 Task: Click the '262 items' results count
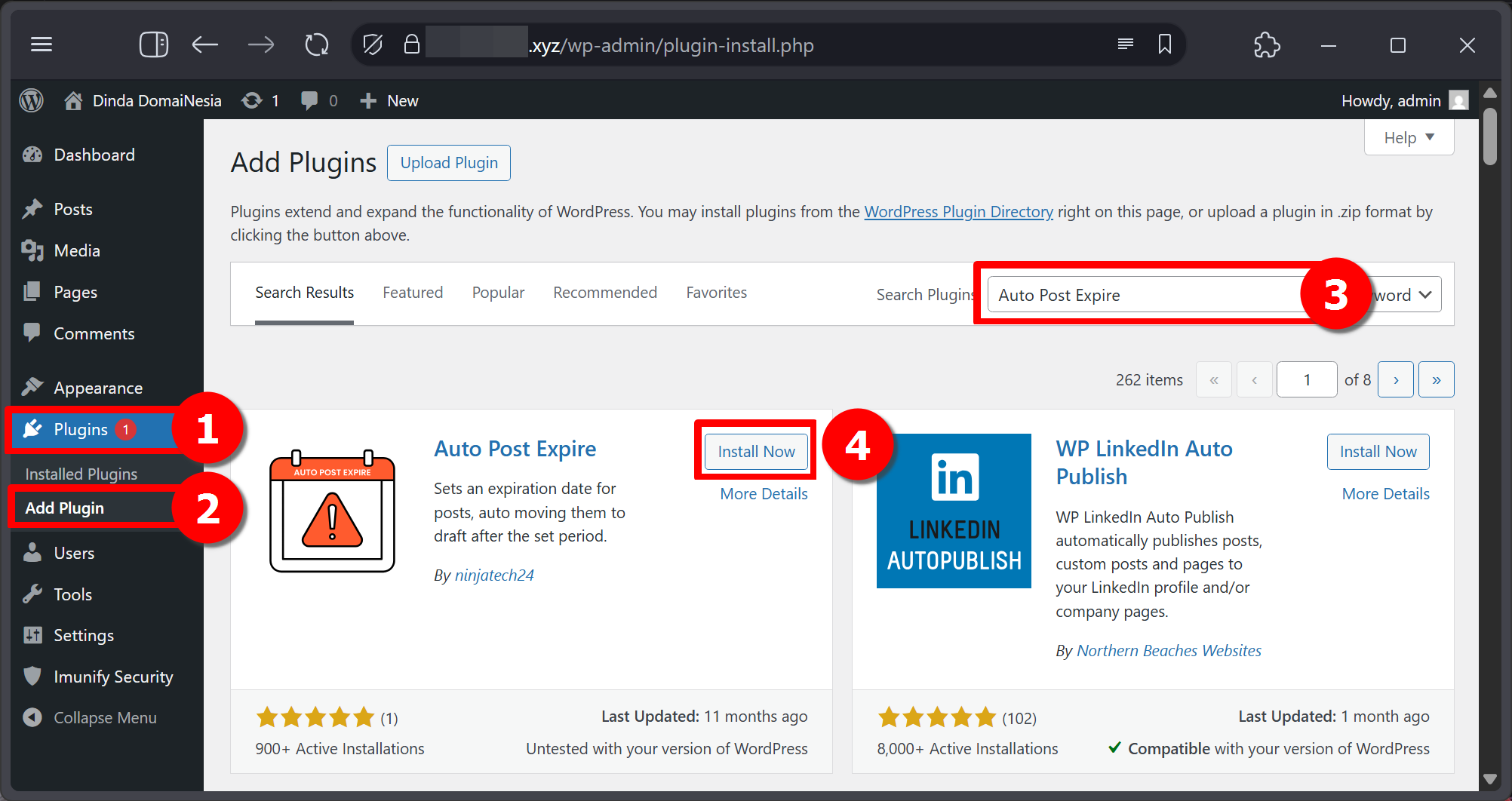[x=1149, y=380]
